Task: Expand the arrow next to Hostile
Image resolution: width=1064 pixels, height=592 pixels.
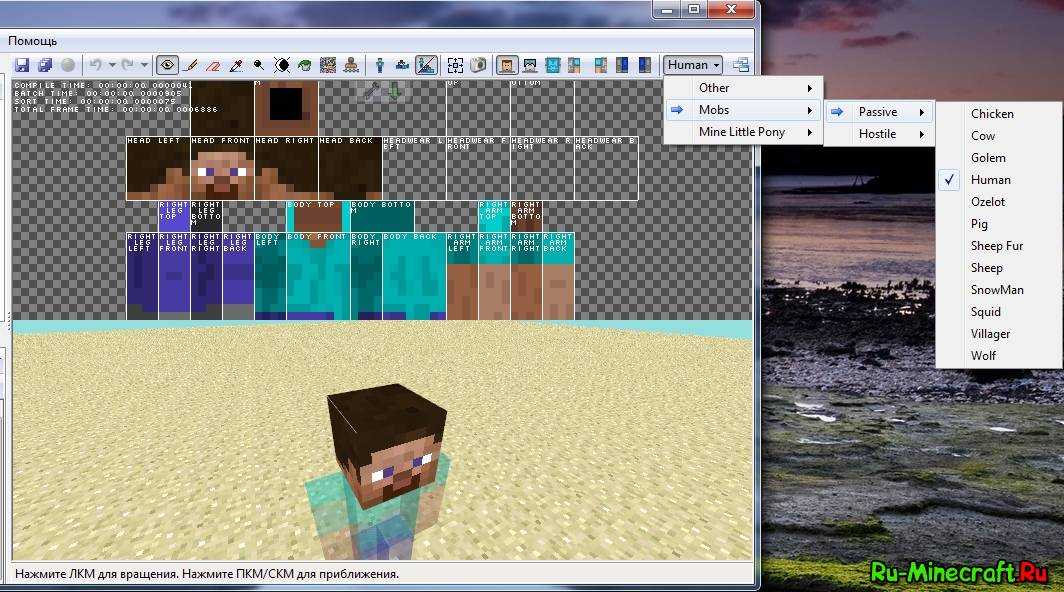Action: (x=922, y=134)
